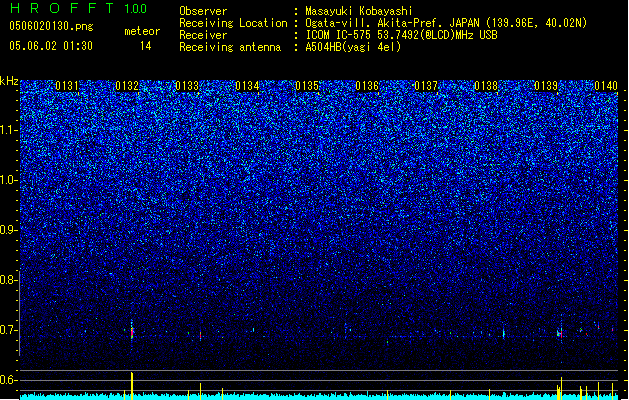The height and width of the screenshot is (400, 629).
Task: Click the kHz axis unit label
Action: 9,81
